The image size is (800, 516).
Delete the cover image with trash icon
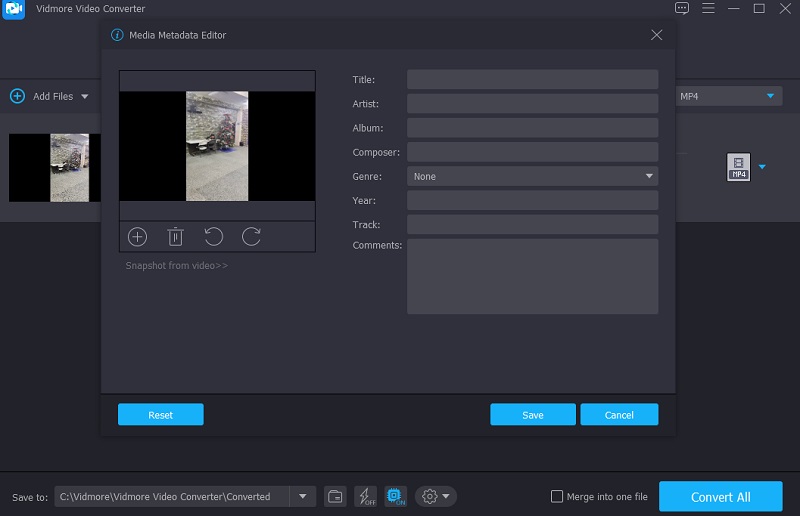tap(175, 237)
